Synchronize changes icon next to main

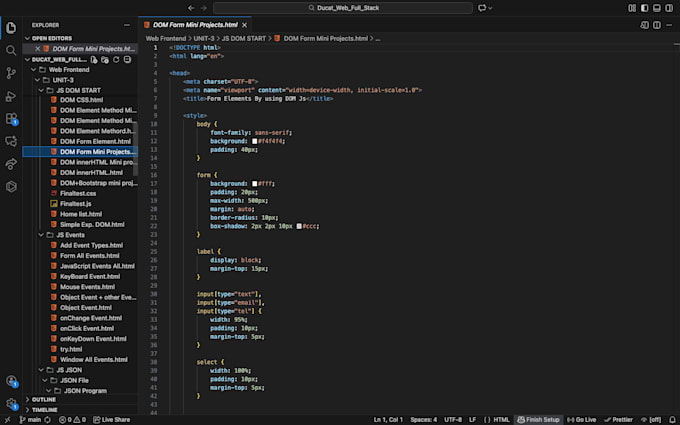48,419
